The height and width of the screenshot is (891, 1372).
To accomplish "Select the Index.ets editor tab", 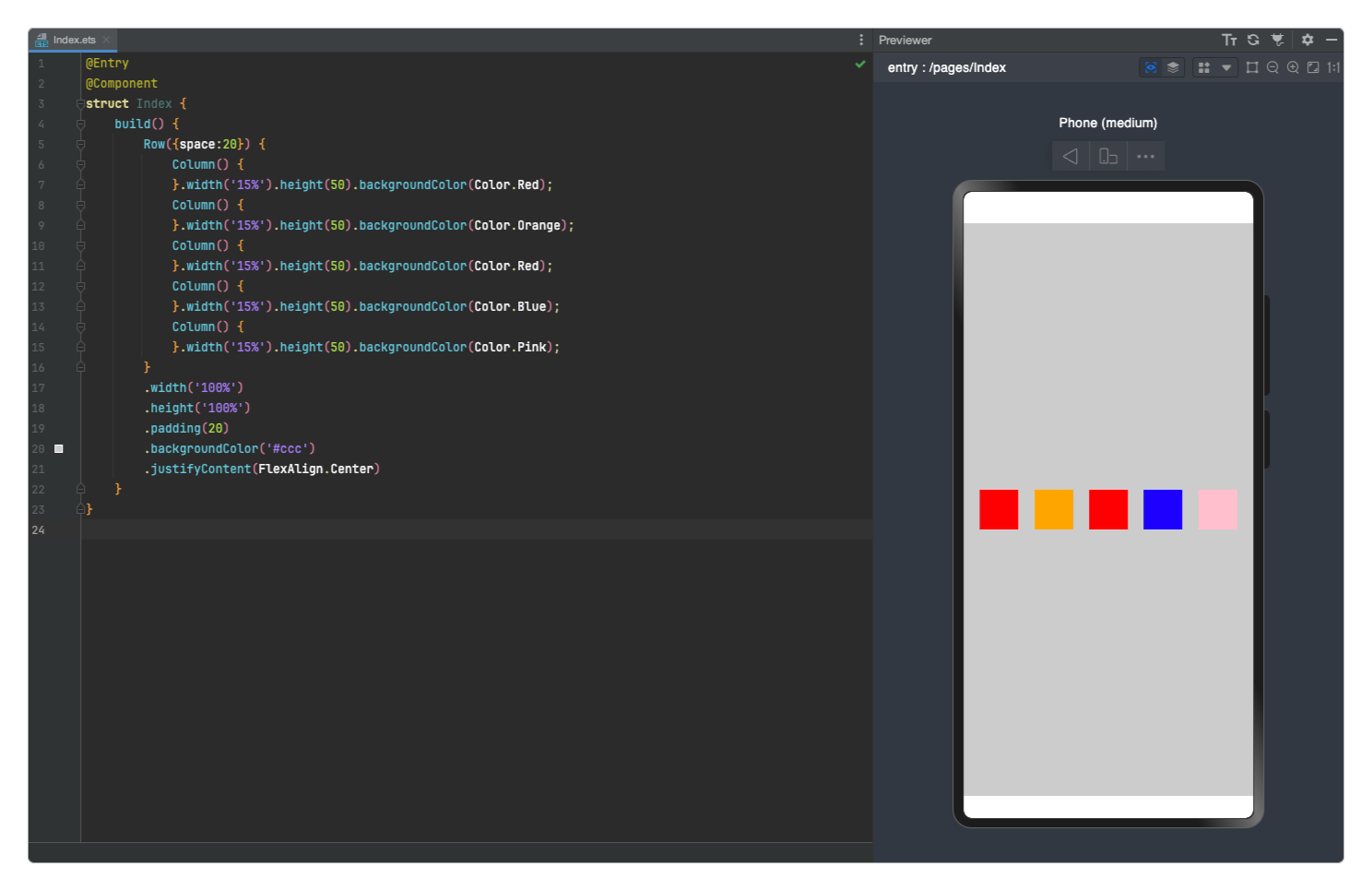I will coord(74,40).
